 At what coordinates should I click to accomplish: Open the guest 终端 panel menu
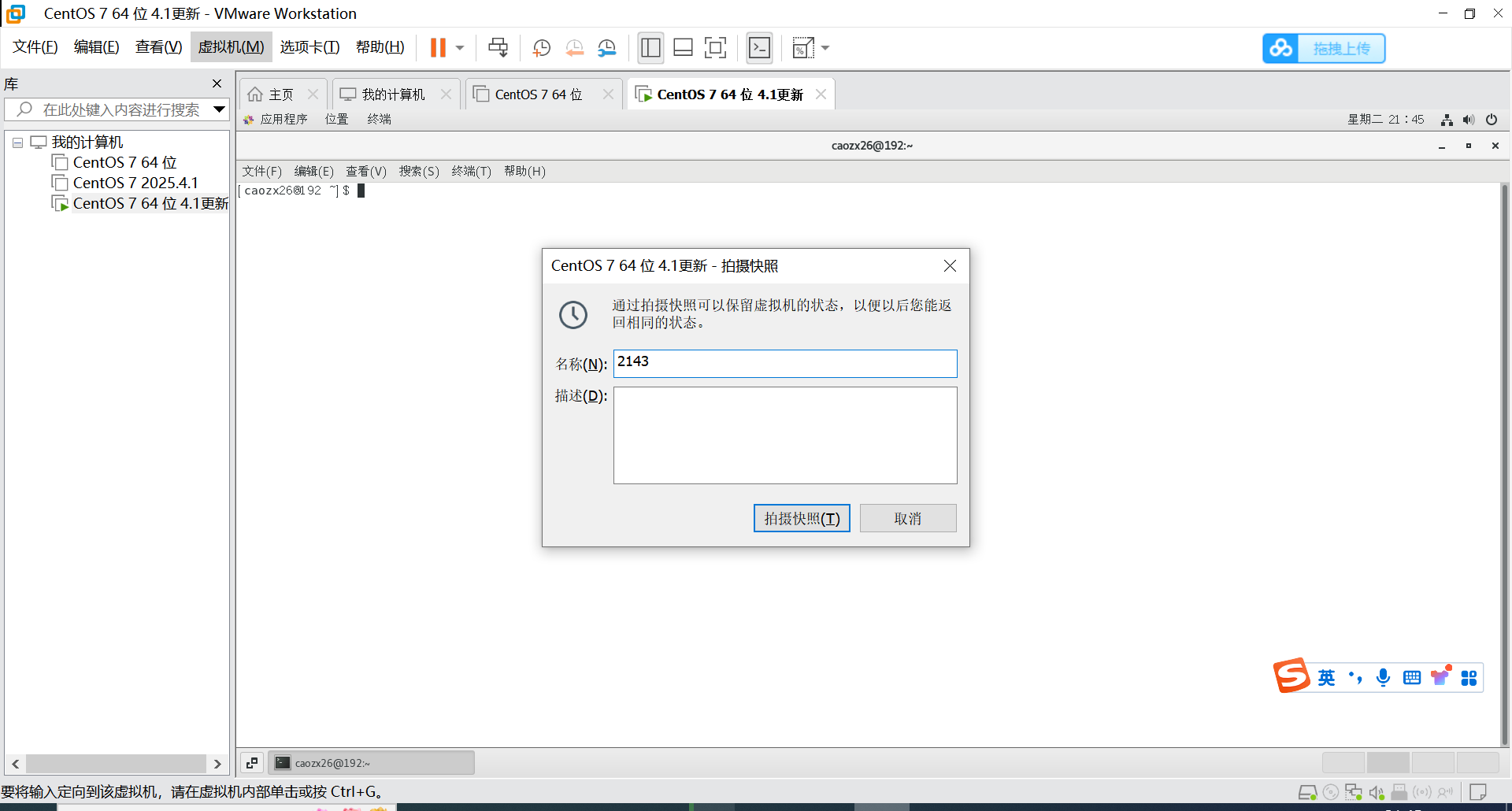click(x=380, y=119)
